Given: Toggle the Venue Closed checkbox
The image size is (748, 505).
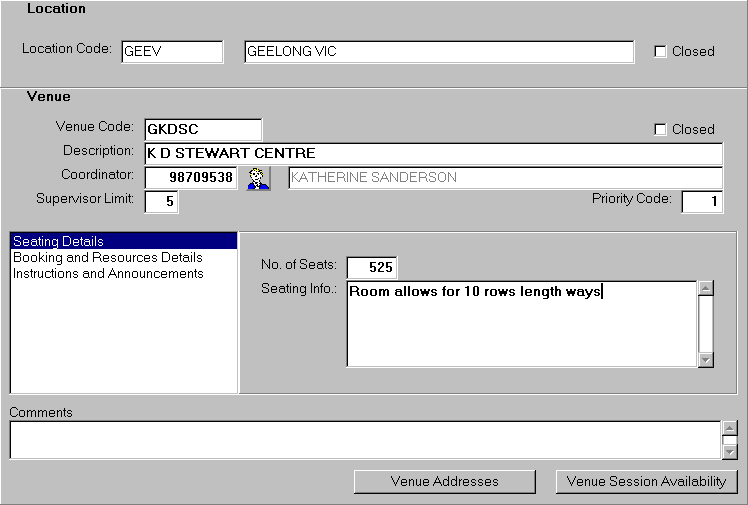Looking at the screenshot, I should click(660, 129).
